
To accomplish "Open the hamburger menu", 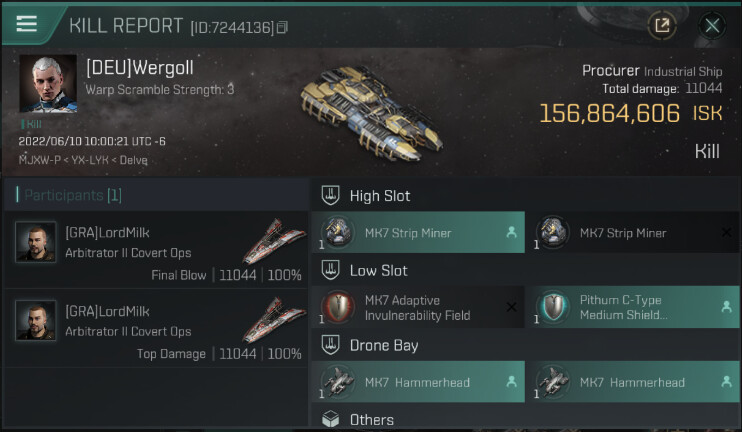I will click(26, 24).
